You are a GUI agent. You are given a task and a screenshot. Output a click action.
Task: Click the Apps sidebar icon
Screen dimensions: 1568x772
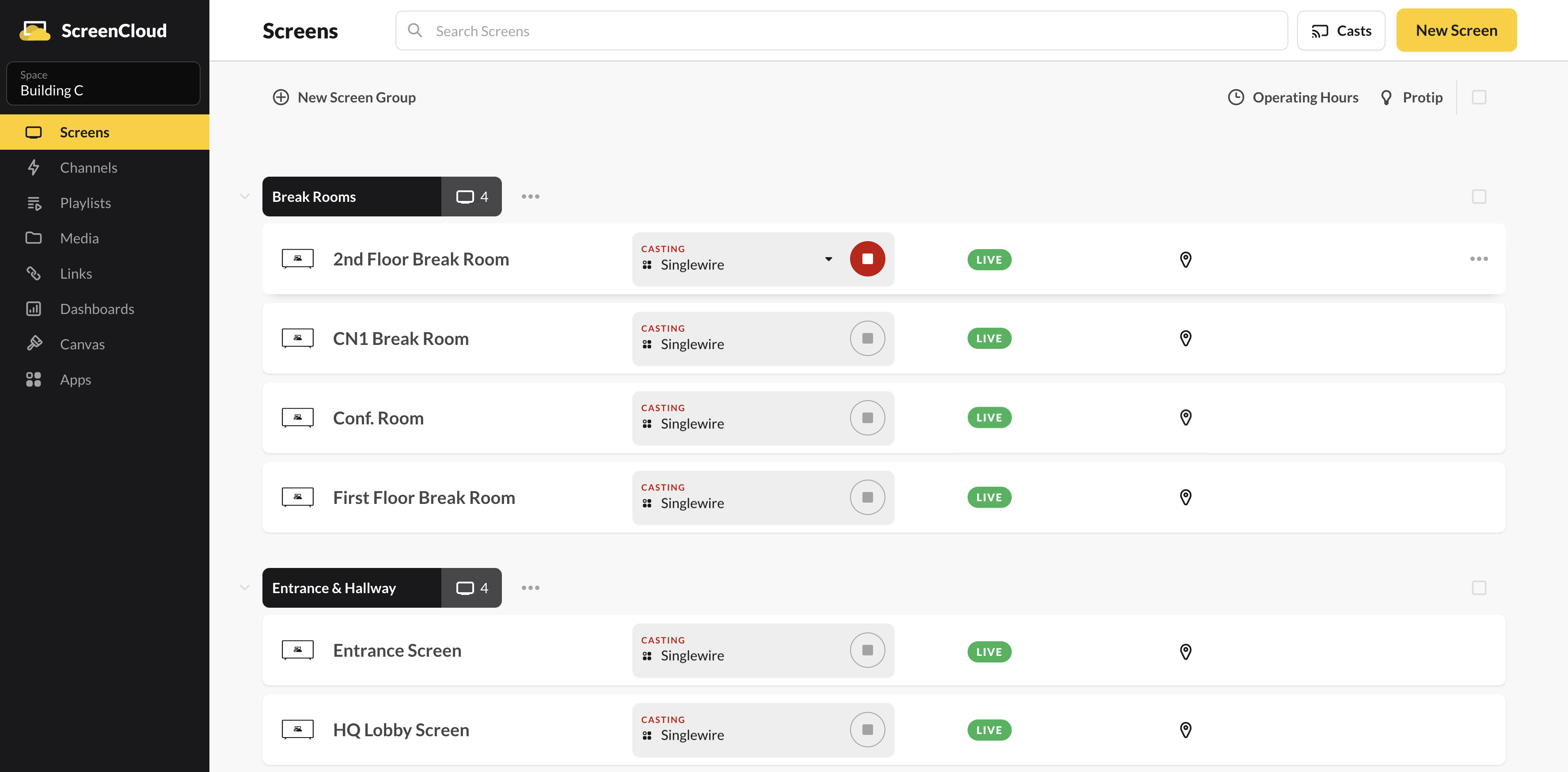coord(34,379)
